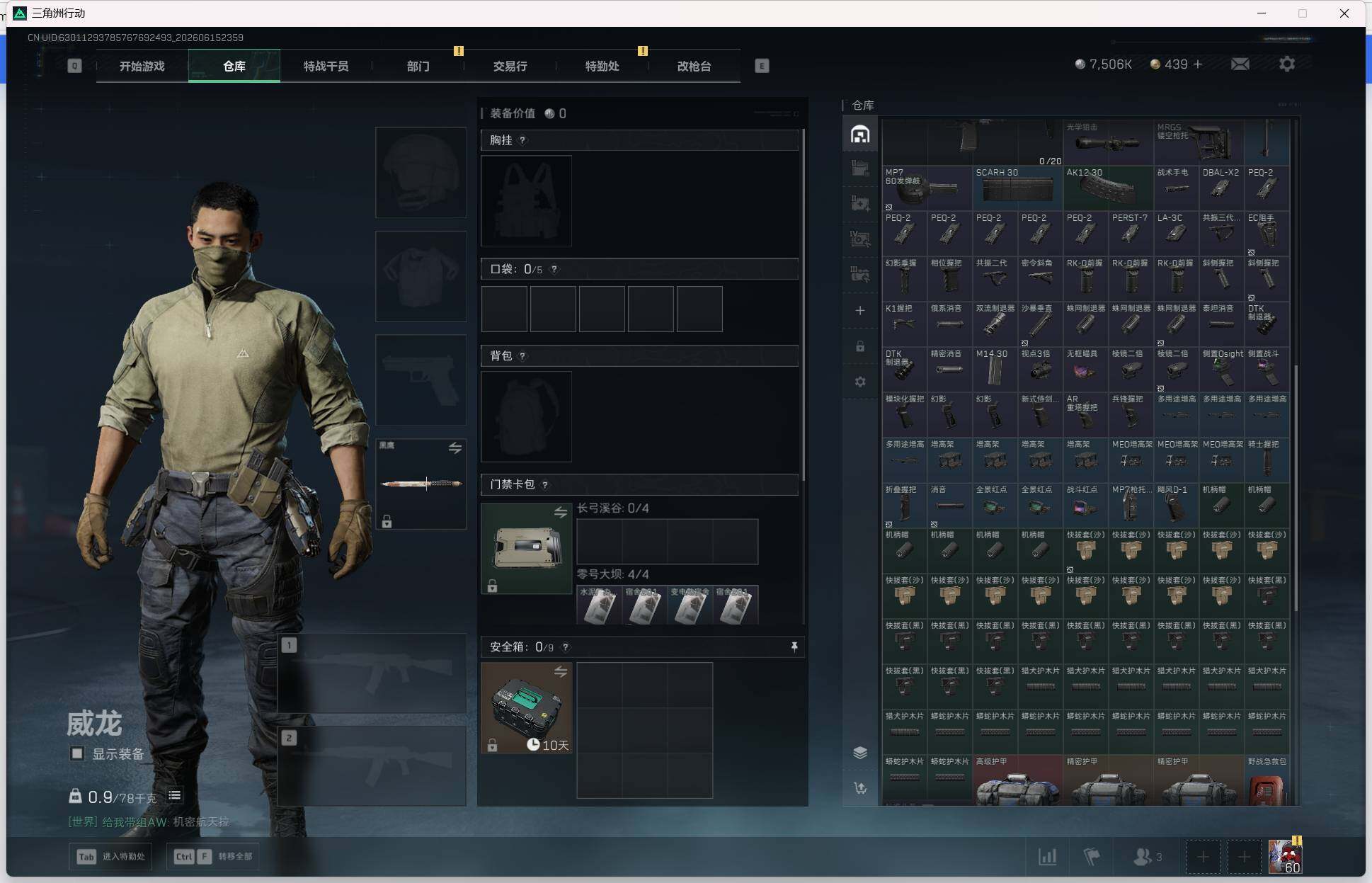The width and height of the screenshot is (1372, 883).
Task: Select the LA-3C laser item
Action: click(x=1177, y=234)
